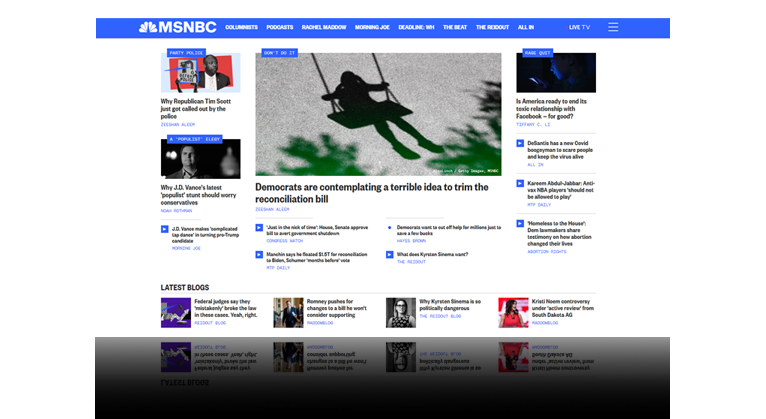Image resolution: width=766 pixels, height=419 pixels.
Task: Open the Podcasts menu item
Action: [x=279, y=27]
